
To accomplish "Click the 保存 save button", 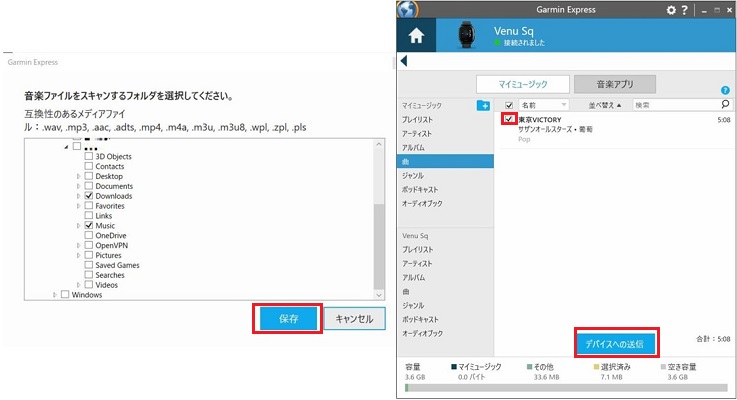I will (x=288, y=319).
